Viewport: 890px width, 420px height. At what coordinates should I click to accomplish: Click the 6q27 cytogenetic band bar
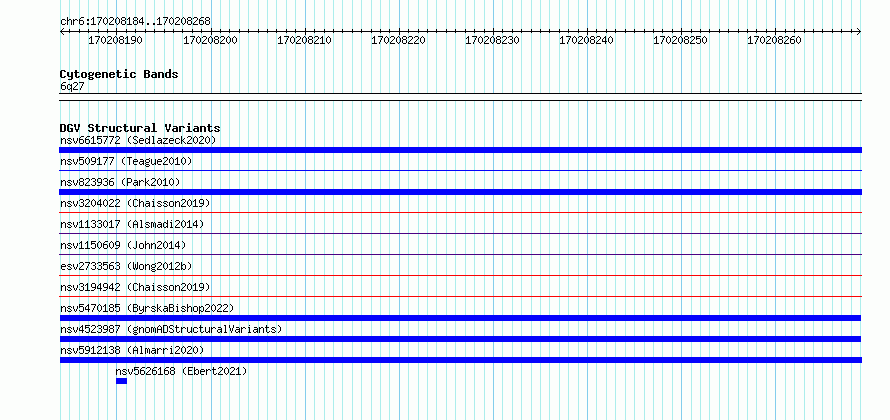tap(460, 96)
